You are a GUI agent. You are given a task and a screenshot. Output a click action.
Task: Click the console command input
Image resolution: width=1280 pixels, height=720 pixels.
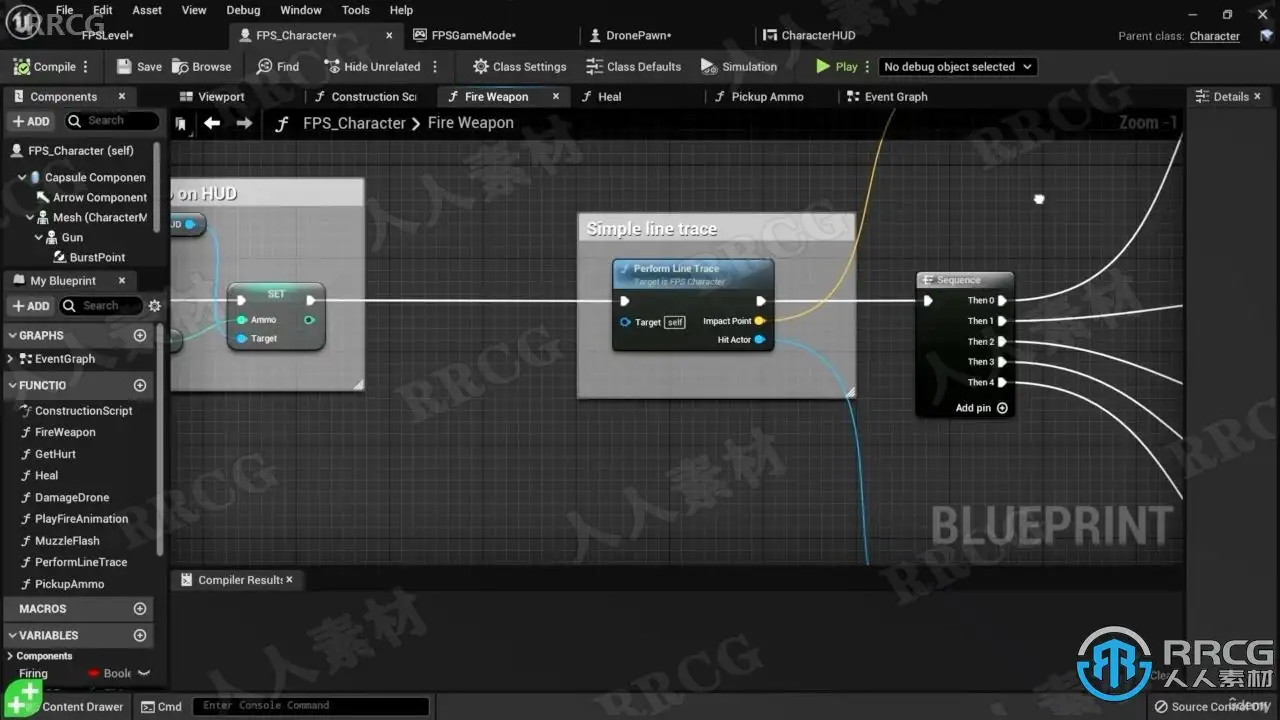click(311, 706)
